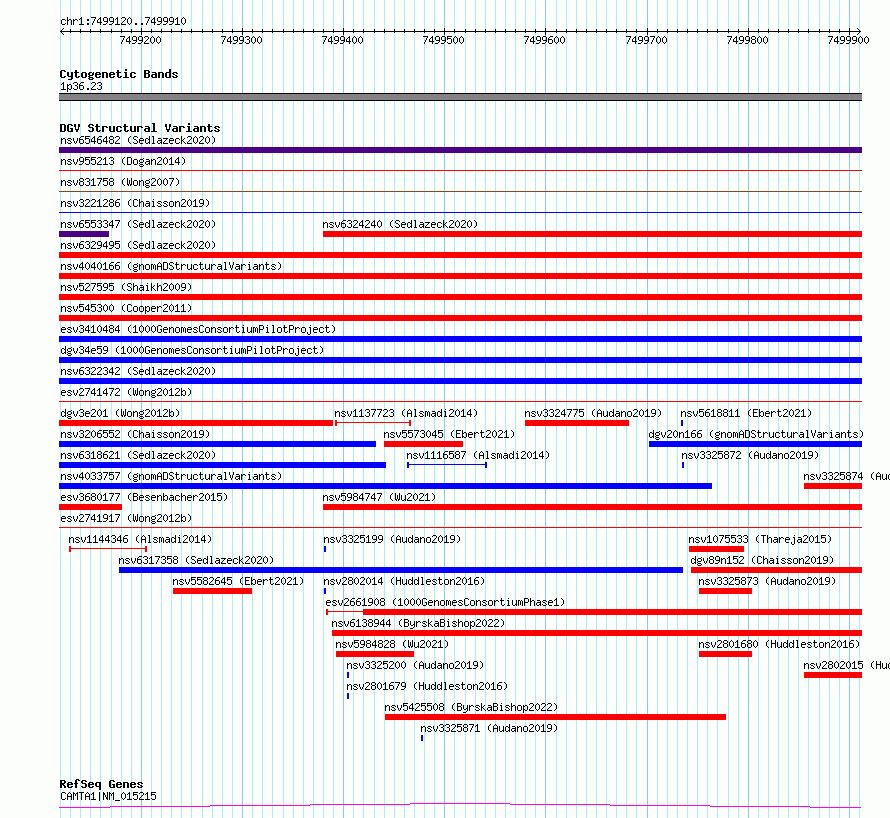The width and height of the screenshot is (890, 818).
Task: Select nsv1144346 (Alsmadi2014) label
Action: click(140, 539)
